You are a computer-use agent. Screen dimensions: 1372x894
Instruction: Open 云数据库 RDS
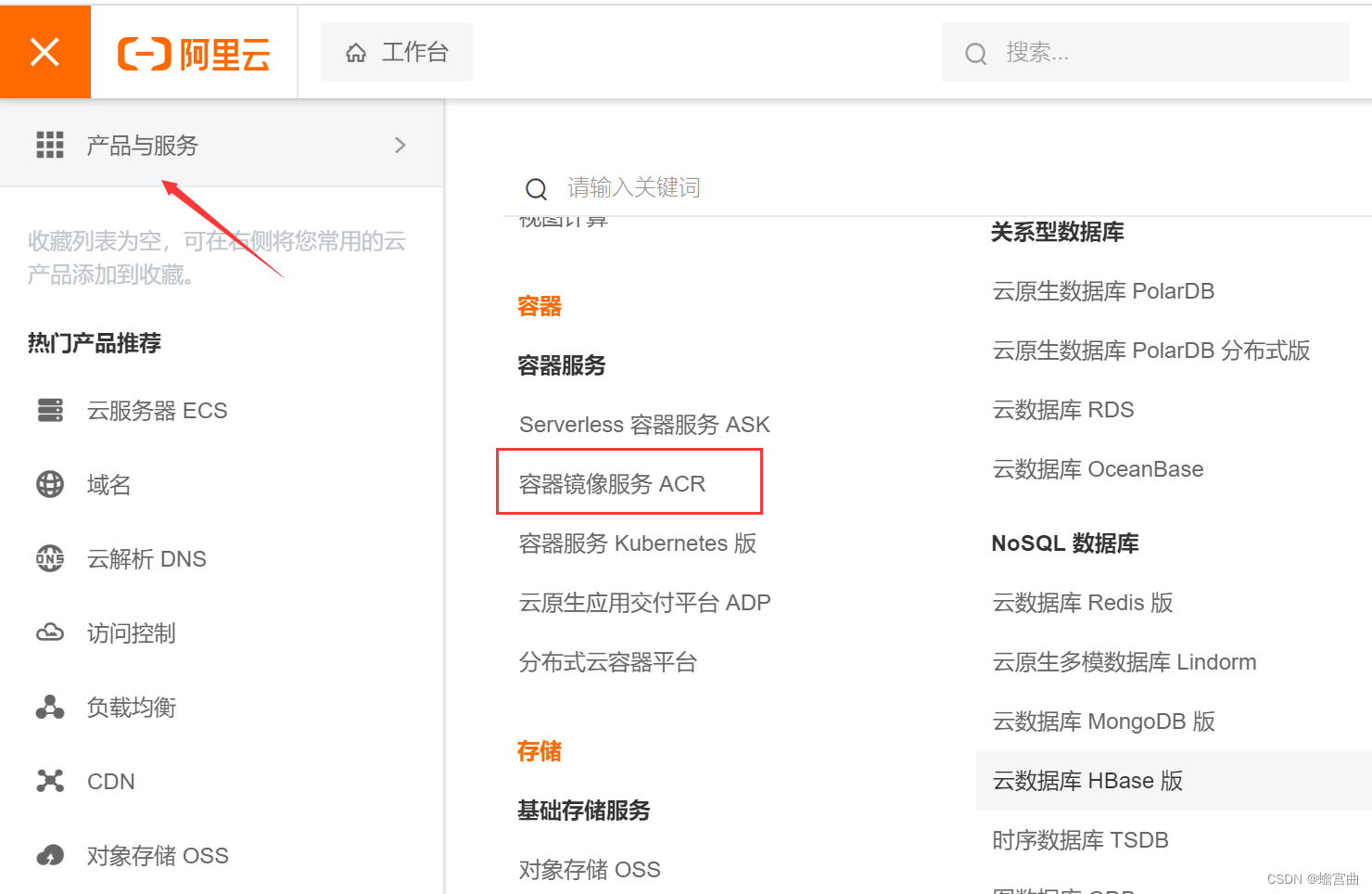pyautogui.click(x=1063, y=410)
